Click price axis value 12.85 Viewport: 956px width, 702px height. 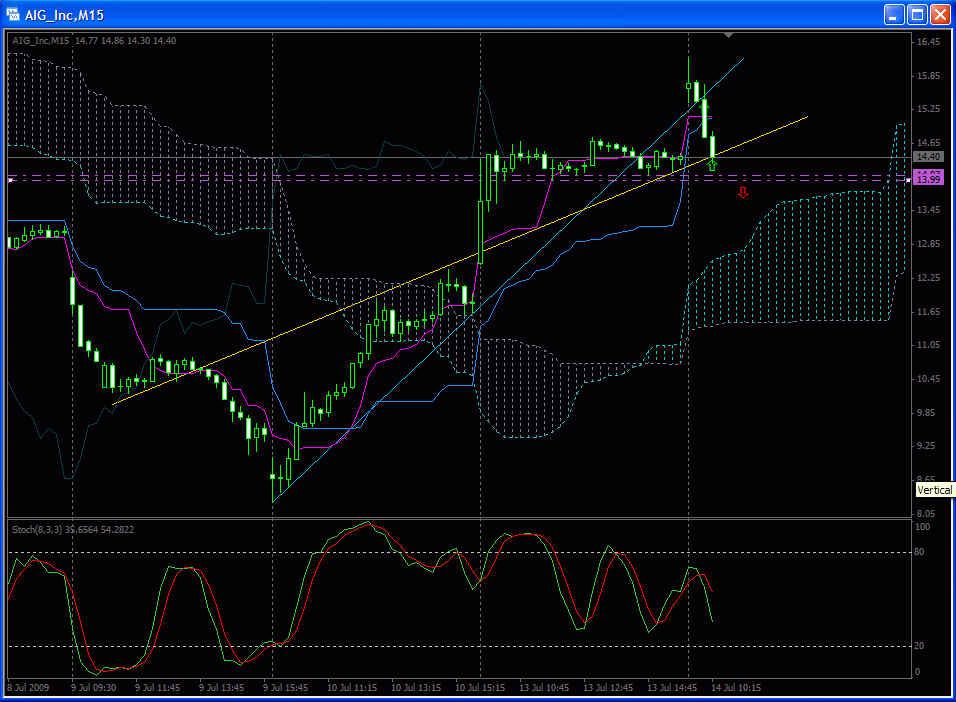click(928, 244)
